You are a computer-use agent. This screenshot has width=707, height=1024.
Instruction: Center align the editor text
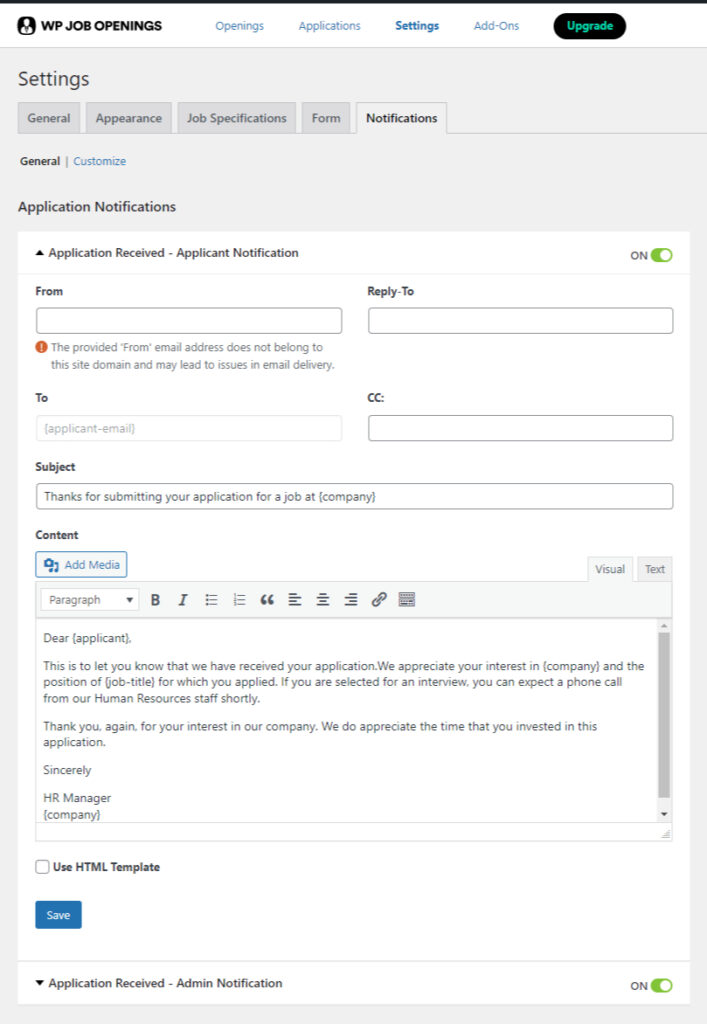323,600
